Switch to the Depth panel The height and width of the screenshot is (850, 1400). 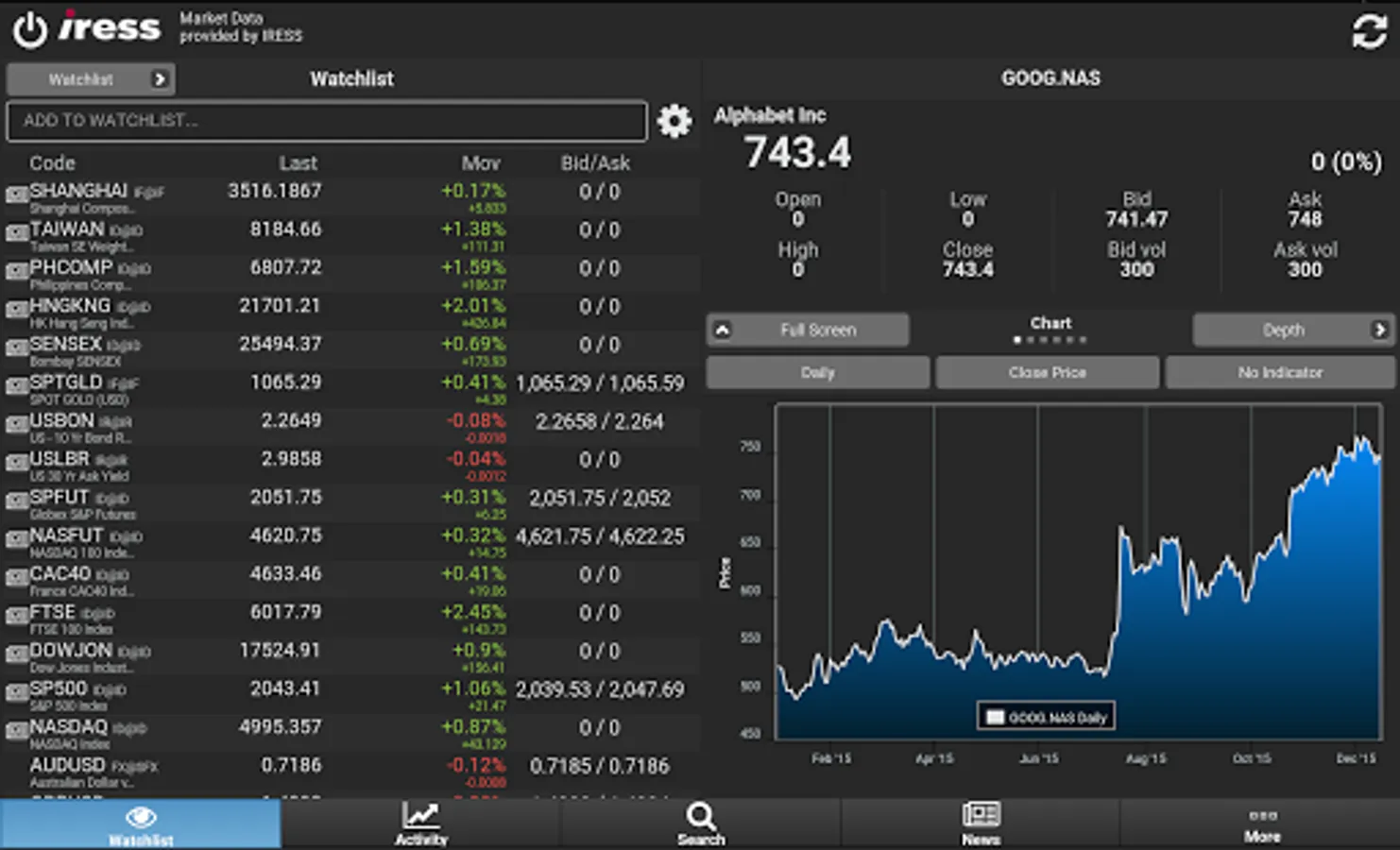[x=1293, y=330]
